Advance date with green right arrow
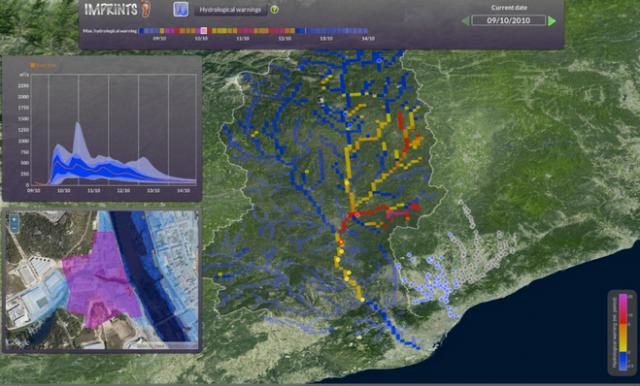 [552, 20]
